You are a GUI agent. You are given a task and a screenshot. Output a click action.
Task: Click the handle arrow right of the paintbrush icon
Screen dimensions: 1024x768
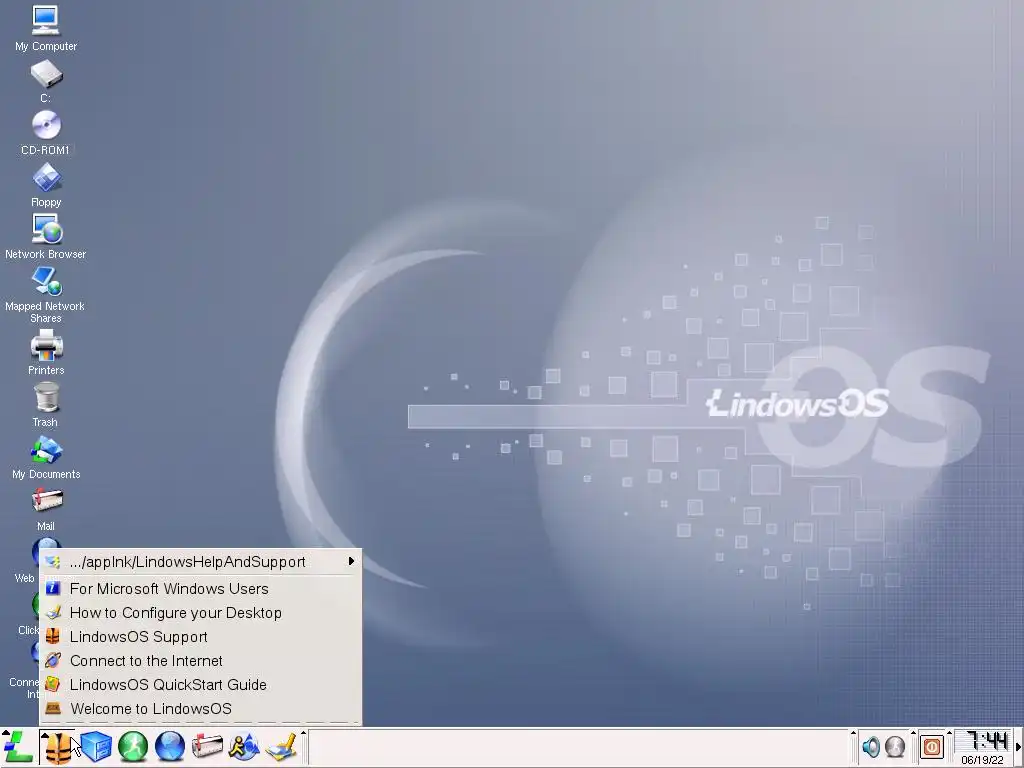pos(303,733)
